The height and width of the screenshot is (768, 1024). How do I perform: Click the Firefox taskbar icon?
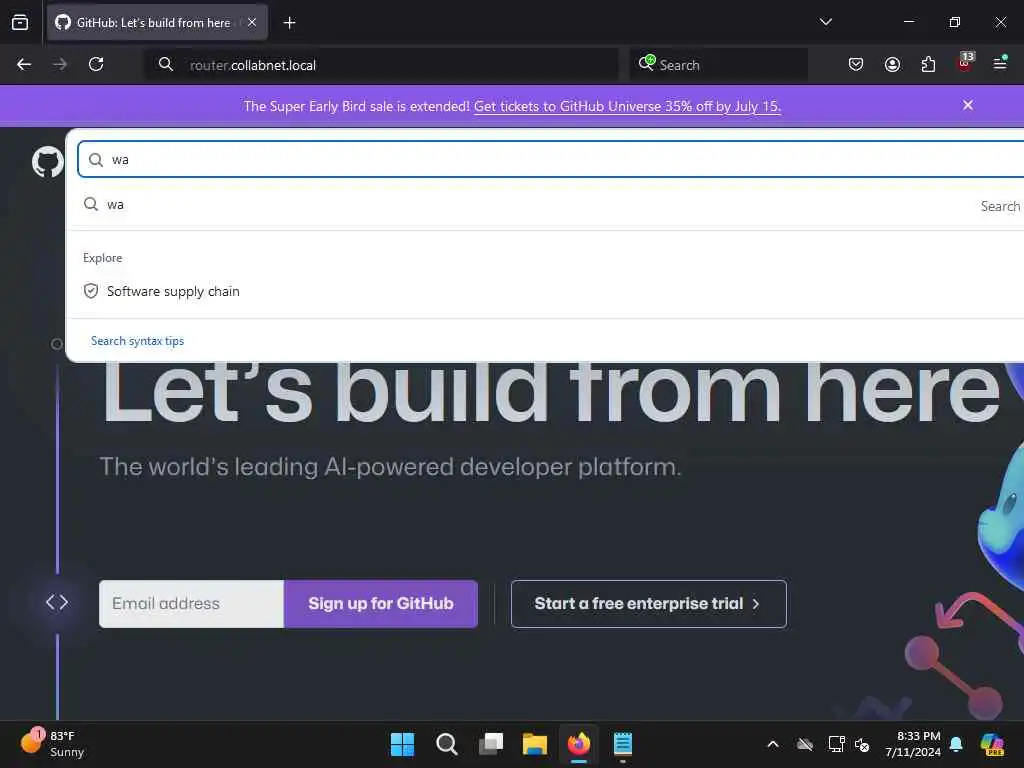pos(579,744)
